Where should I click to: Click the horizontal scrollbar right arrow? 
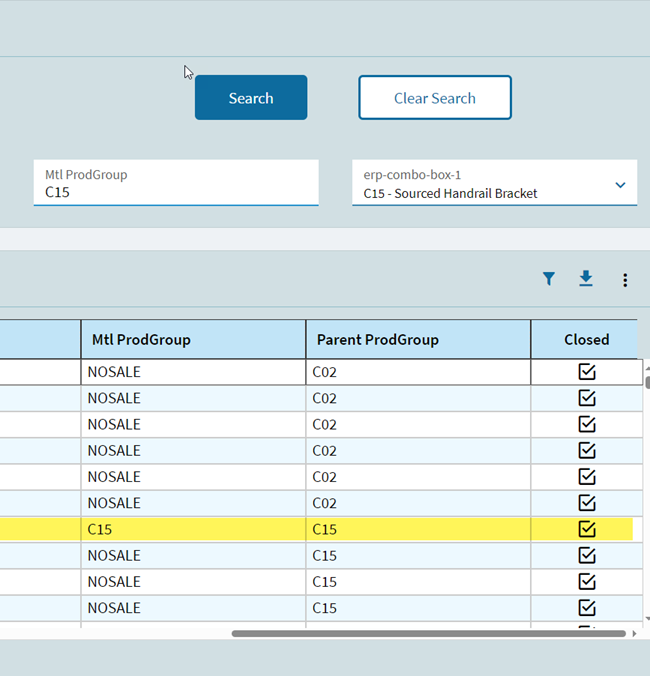(x=634, y=633)
